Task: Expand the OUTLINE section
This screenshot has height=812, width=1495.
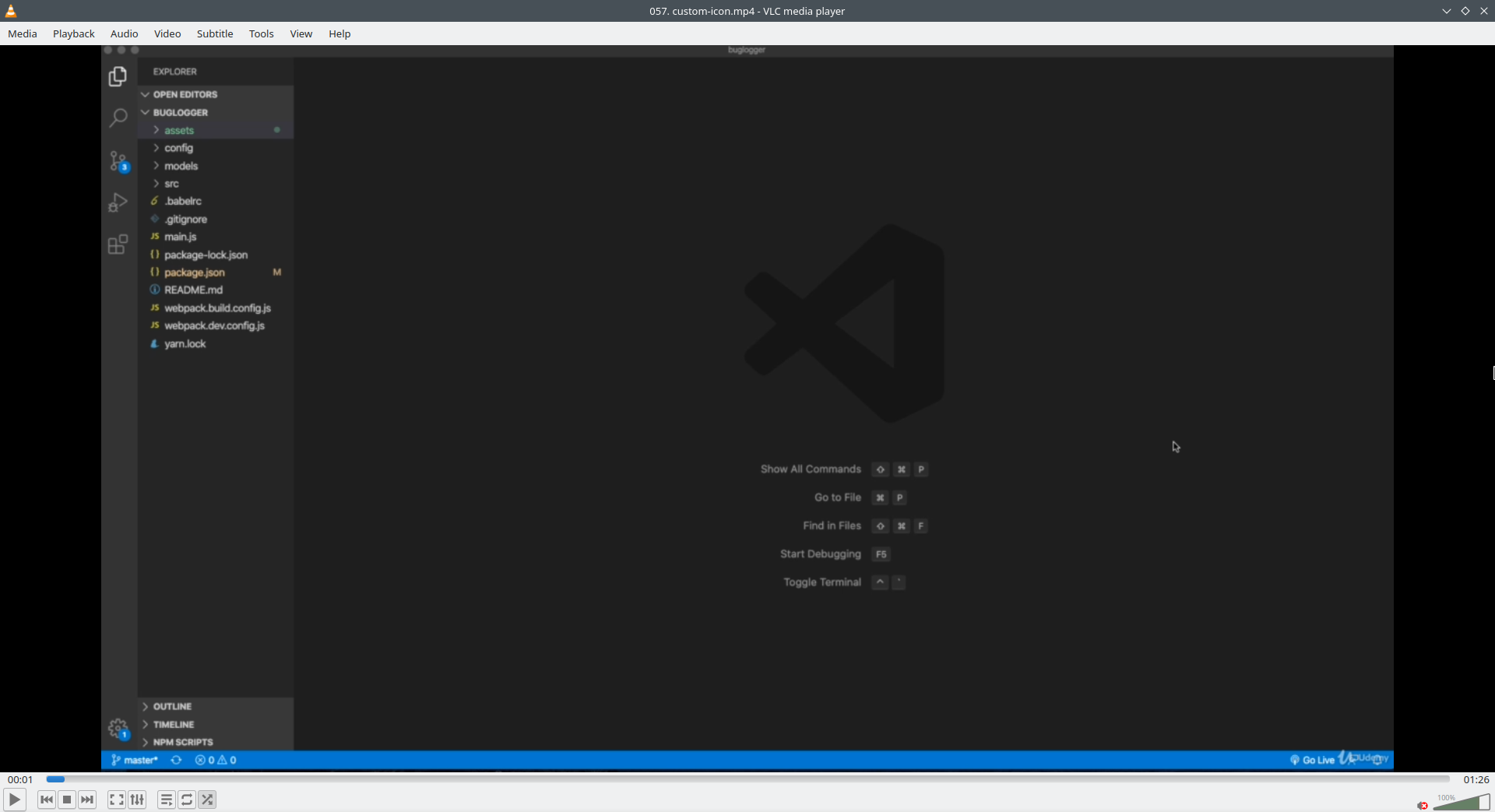Action: coord(216,706)
